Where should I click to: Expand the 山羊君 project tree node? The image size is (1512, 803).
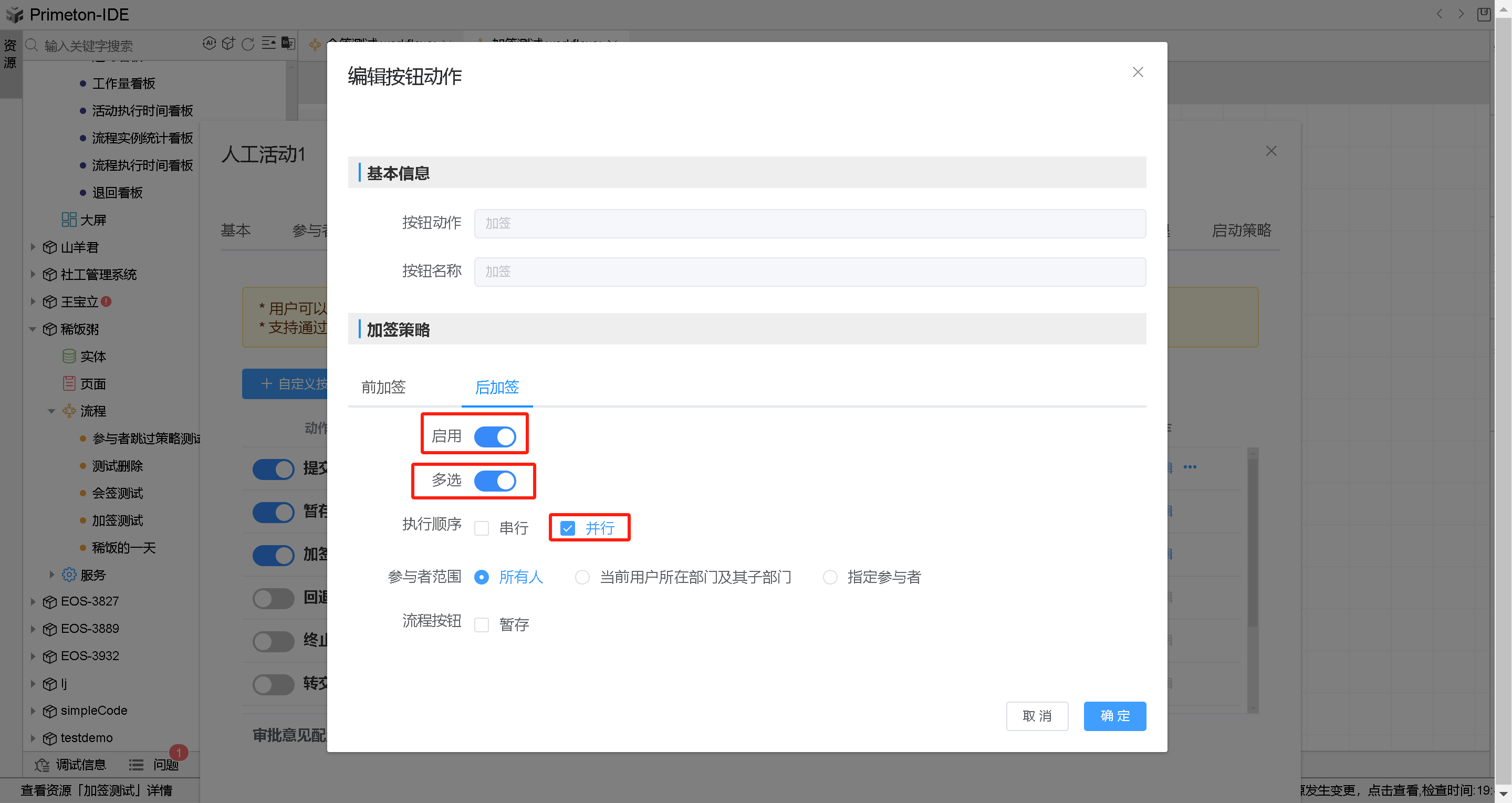[33, 247]
